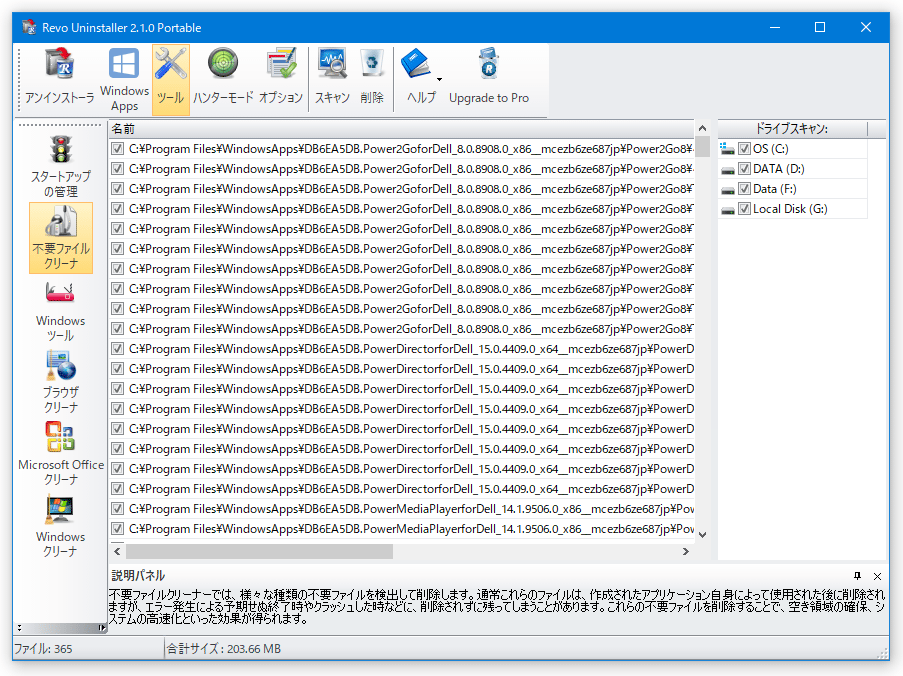Uncheck the first PowerDirectorforDell file row checkbox
Image resolution: width=903 pixels, height=676 pixels.
pos(117,349)
